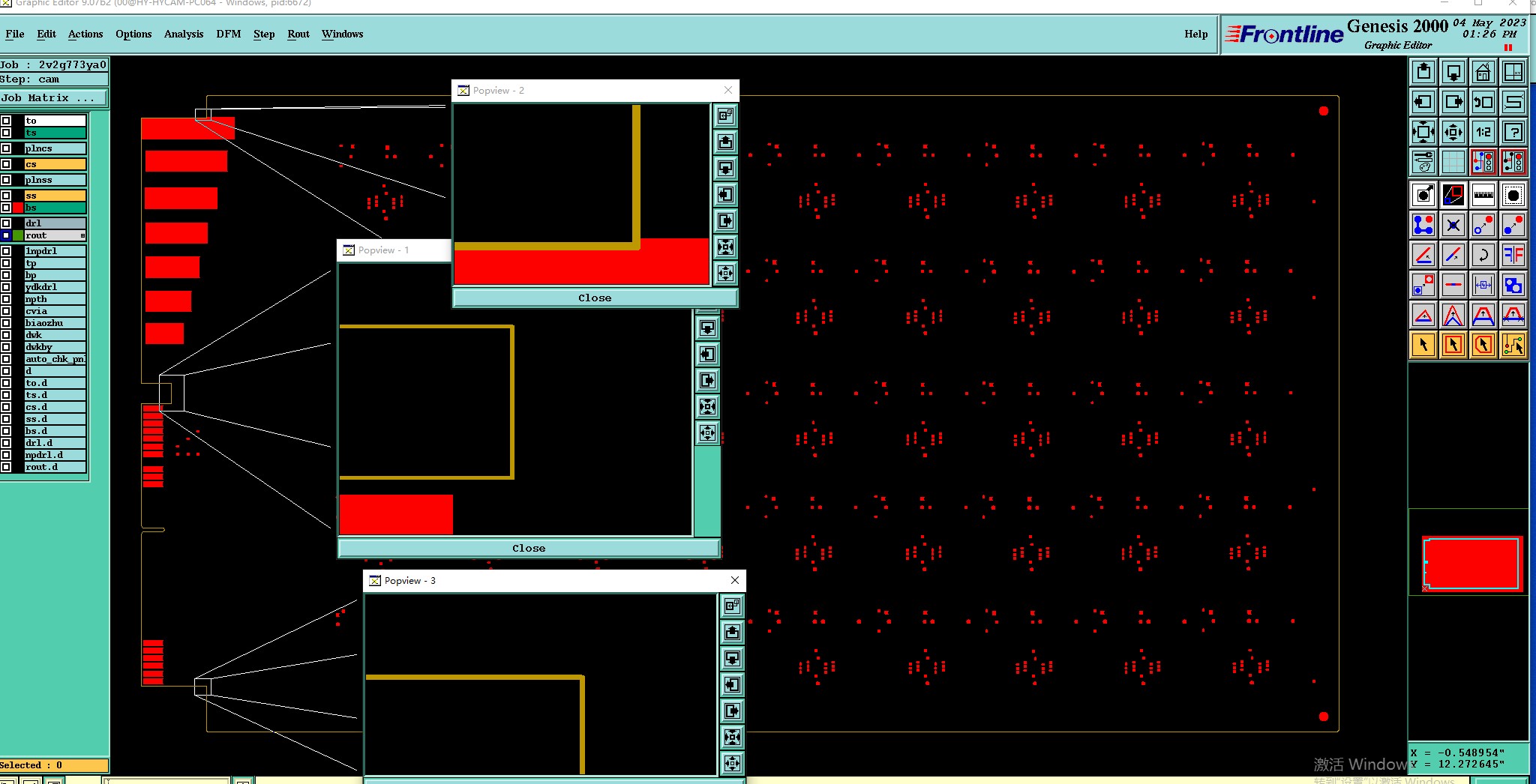Click the wrench and palette settings icon
Screen dimensions: 1536x784
coord(1423,161)
